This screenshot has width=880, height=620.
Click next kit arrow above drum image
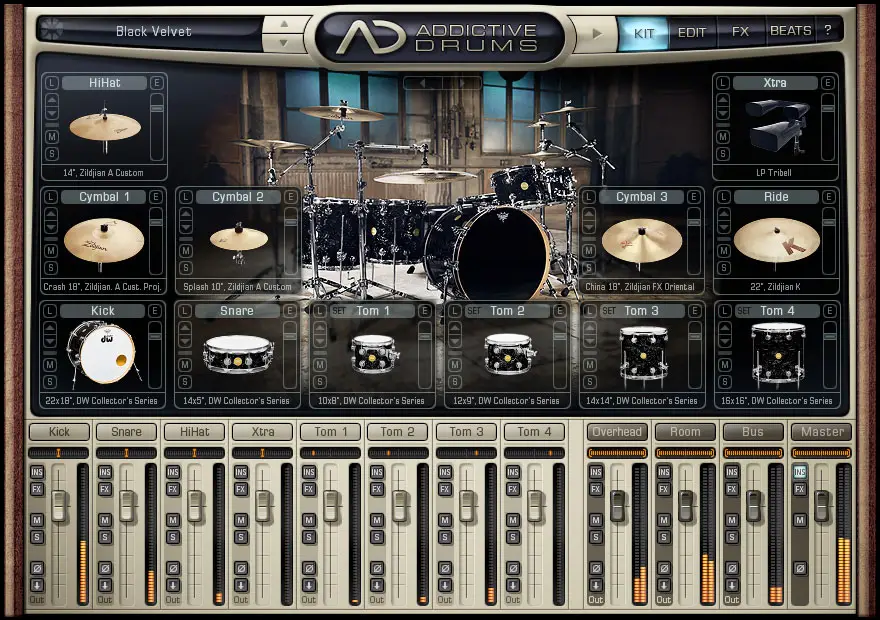[462, 83]
